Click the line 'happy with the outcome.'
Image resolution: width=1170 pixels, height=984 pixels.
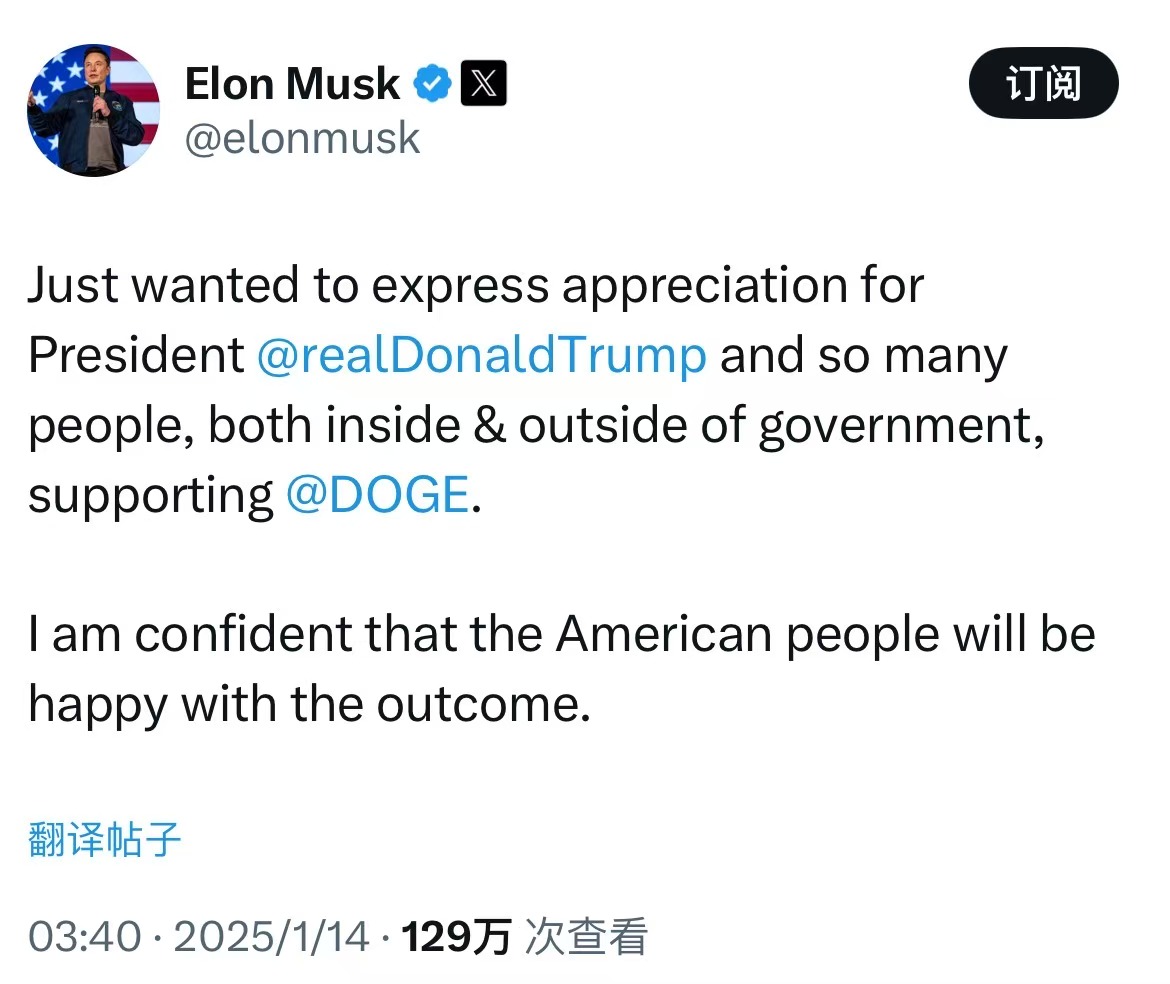pos(304,705)
